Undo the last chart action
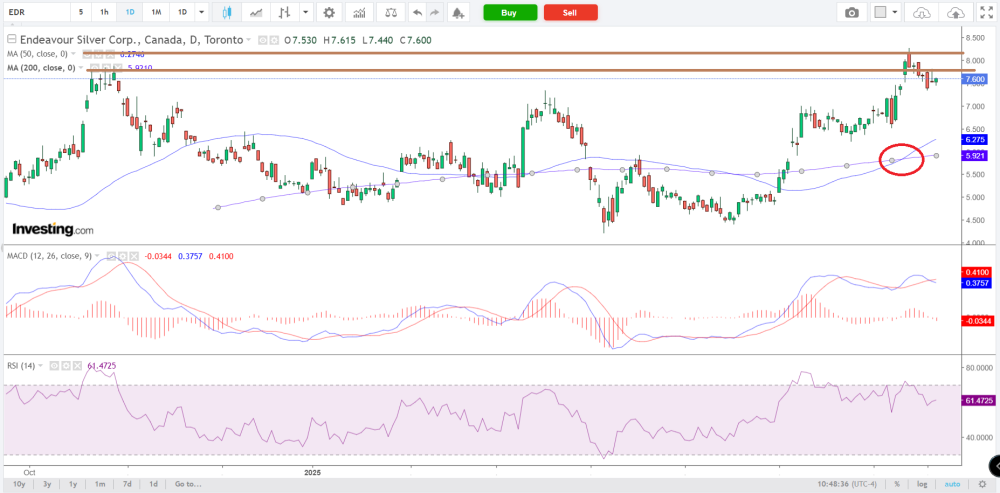 417,12
